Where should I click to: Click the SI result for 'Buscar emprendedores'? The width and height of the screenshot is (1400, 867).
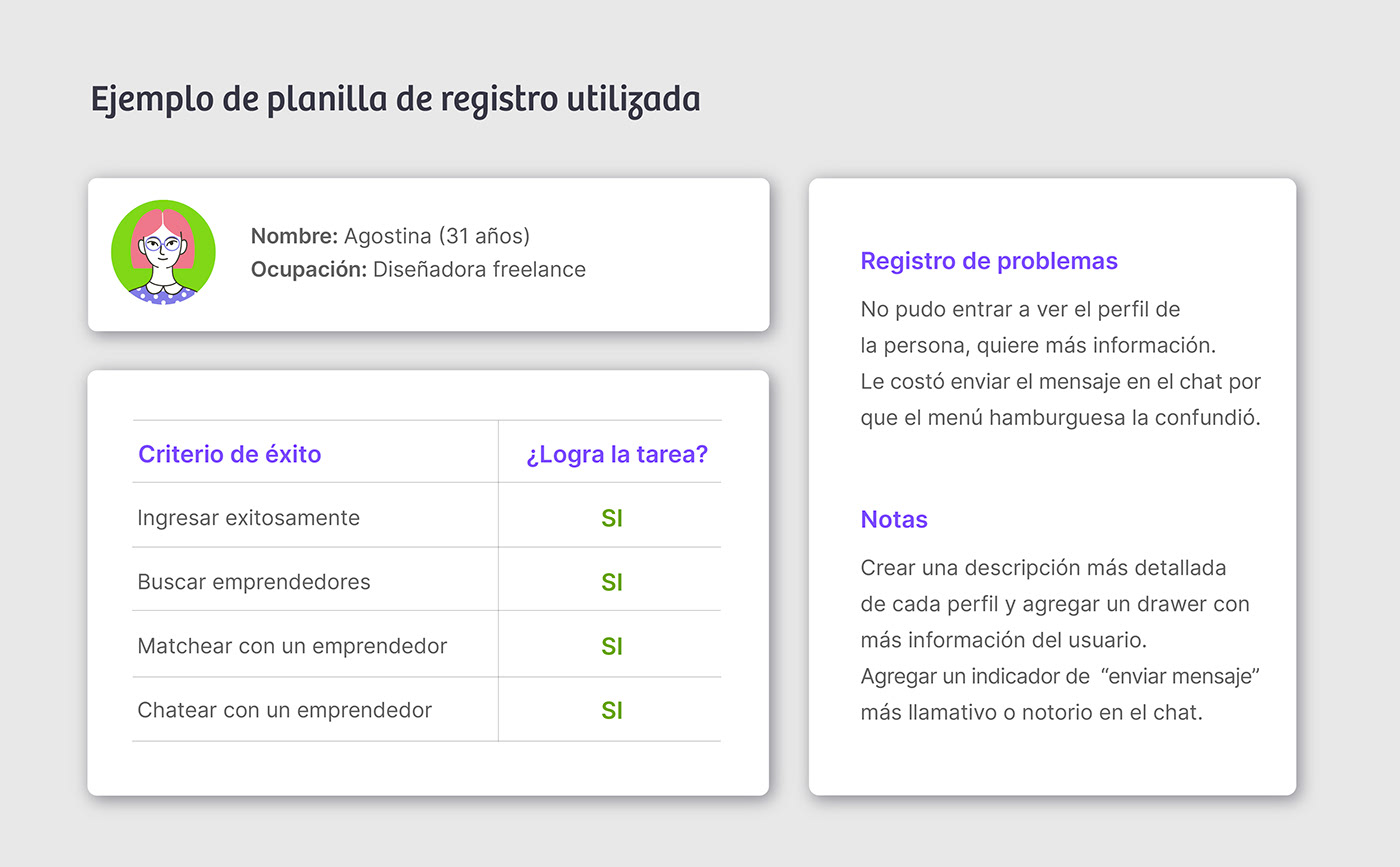pos(612,582)
